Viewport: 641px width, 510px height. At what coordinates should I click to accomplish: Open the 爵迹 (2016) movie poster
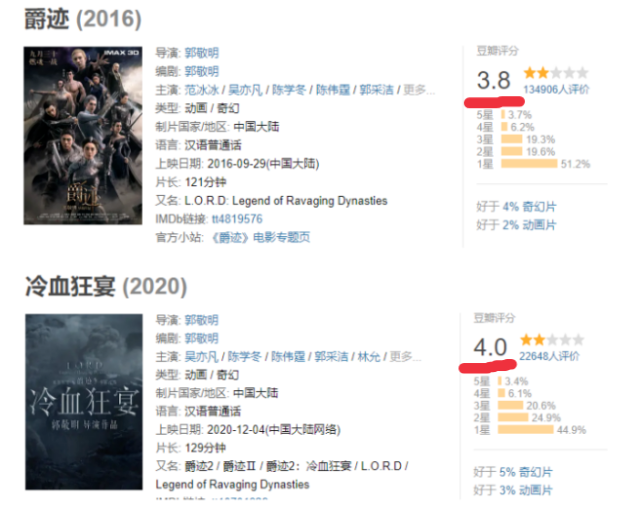pyautogui.click(x=83, y=135)
